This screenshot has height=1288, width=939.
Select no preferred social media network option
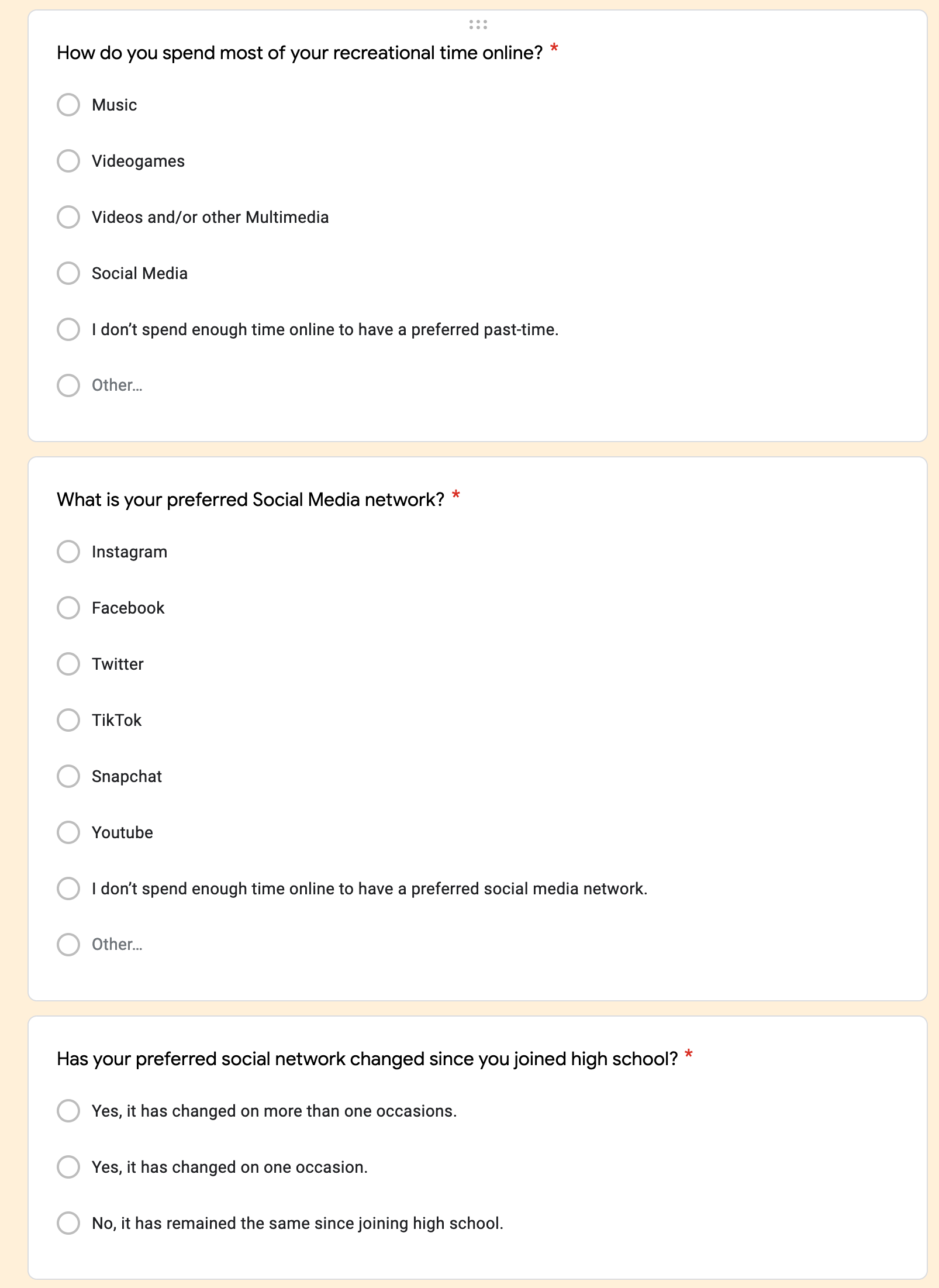(x=68, y=888)
